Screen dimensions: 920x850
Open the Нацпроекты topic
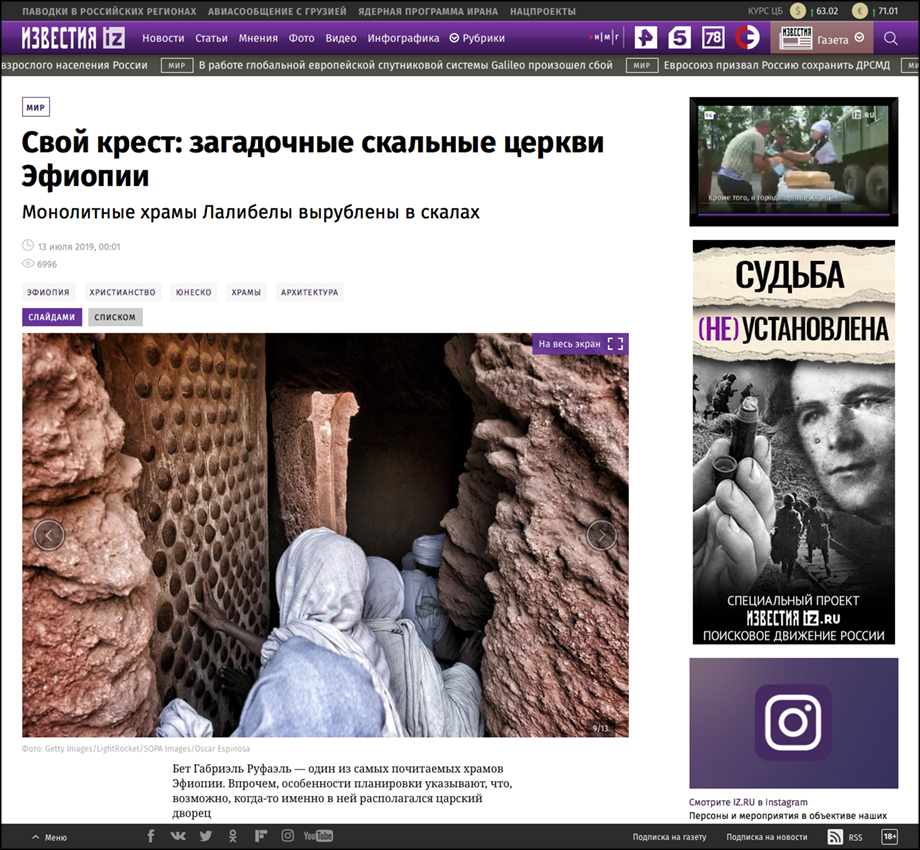(543, 11)
